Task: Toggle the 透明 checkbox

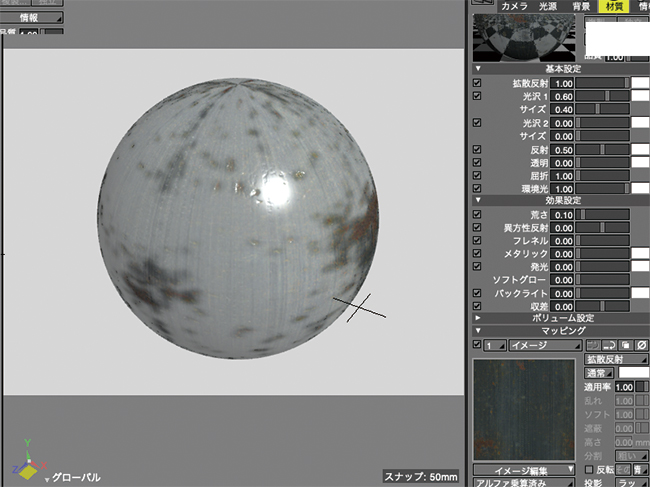Action: coord(477,162)
